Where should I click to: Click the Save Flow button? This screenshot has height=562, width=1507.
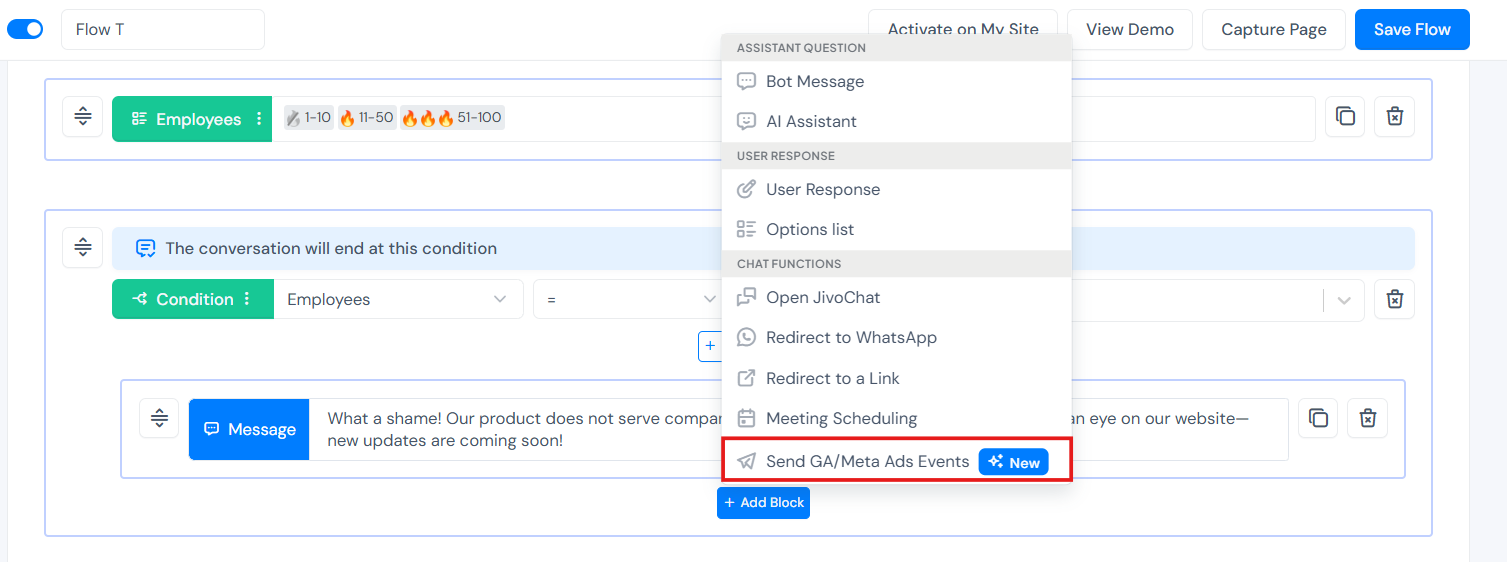pos(1411,29)
